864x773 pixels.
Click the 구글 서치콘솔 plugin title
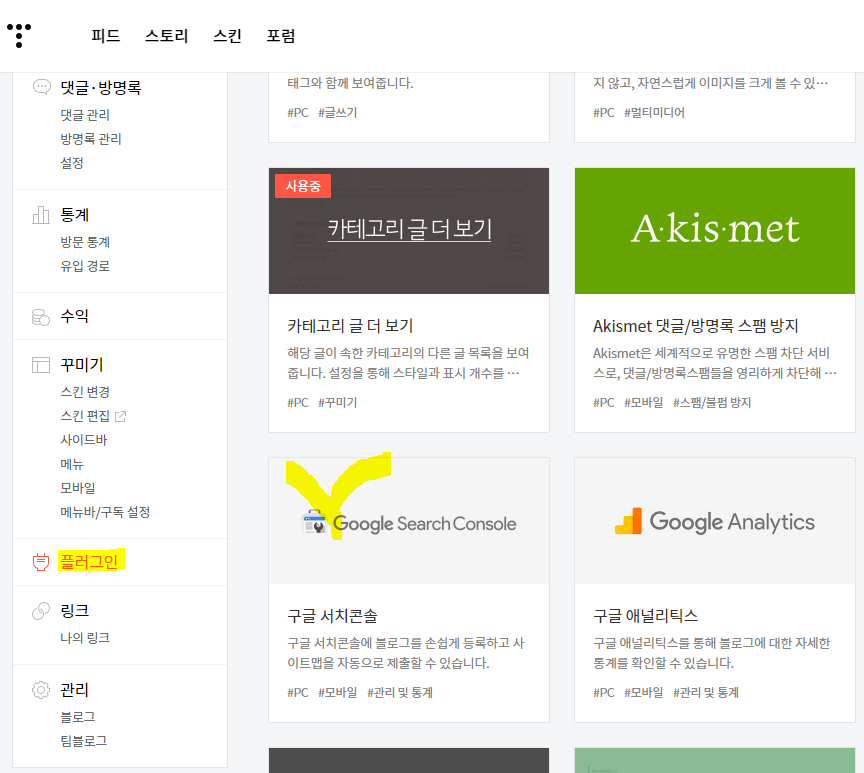click(332, 615)
